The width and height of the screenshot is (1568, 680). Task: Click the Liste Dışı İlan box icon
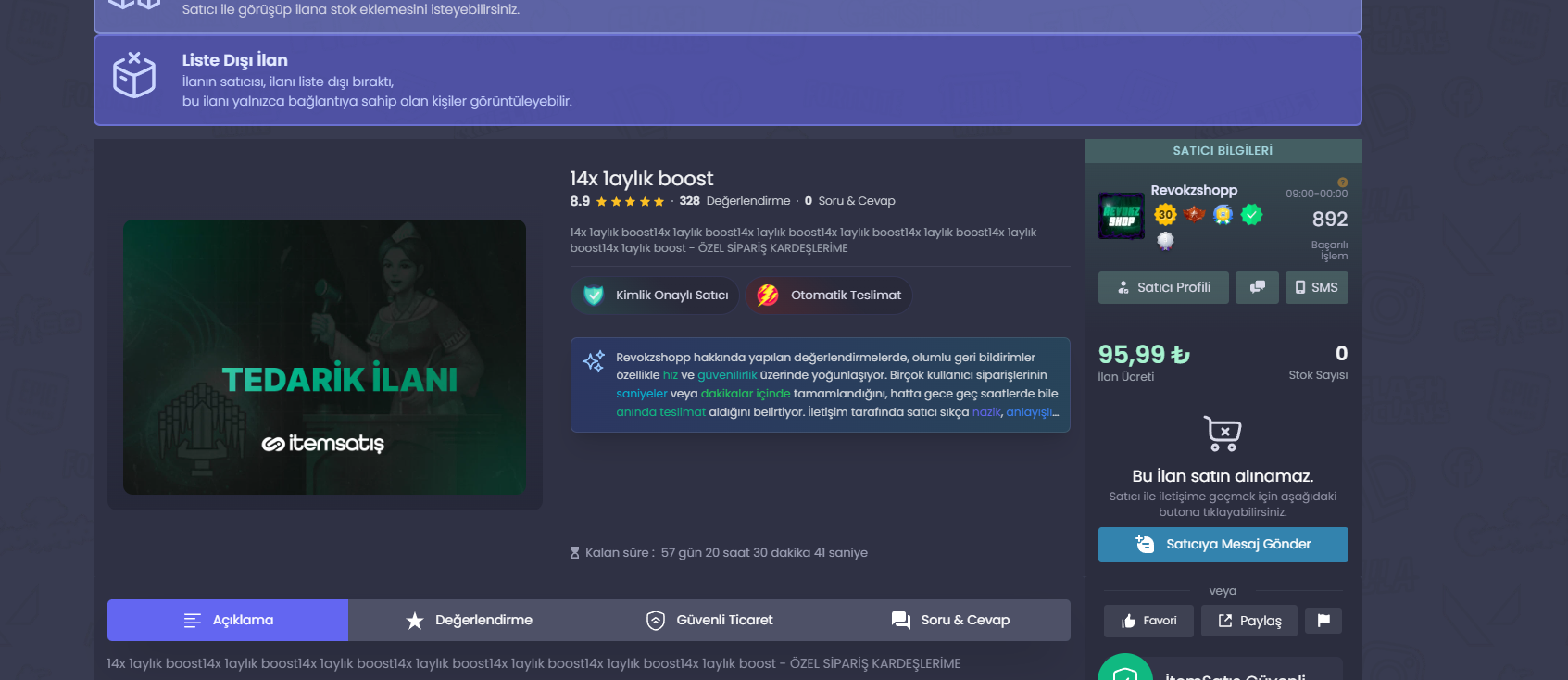[x=134, y=75]
